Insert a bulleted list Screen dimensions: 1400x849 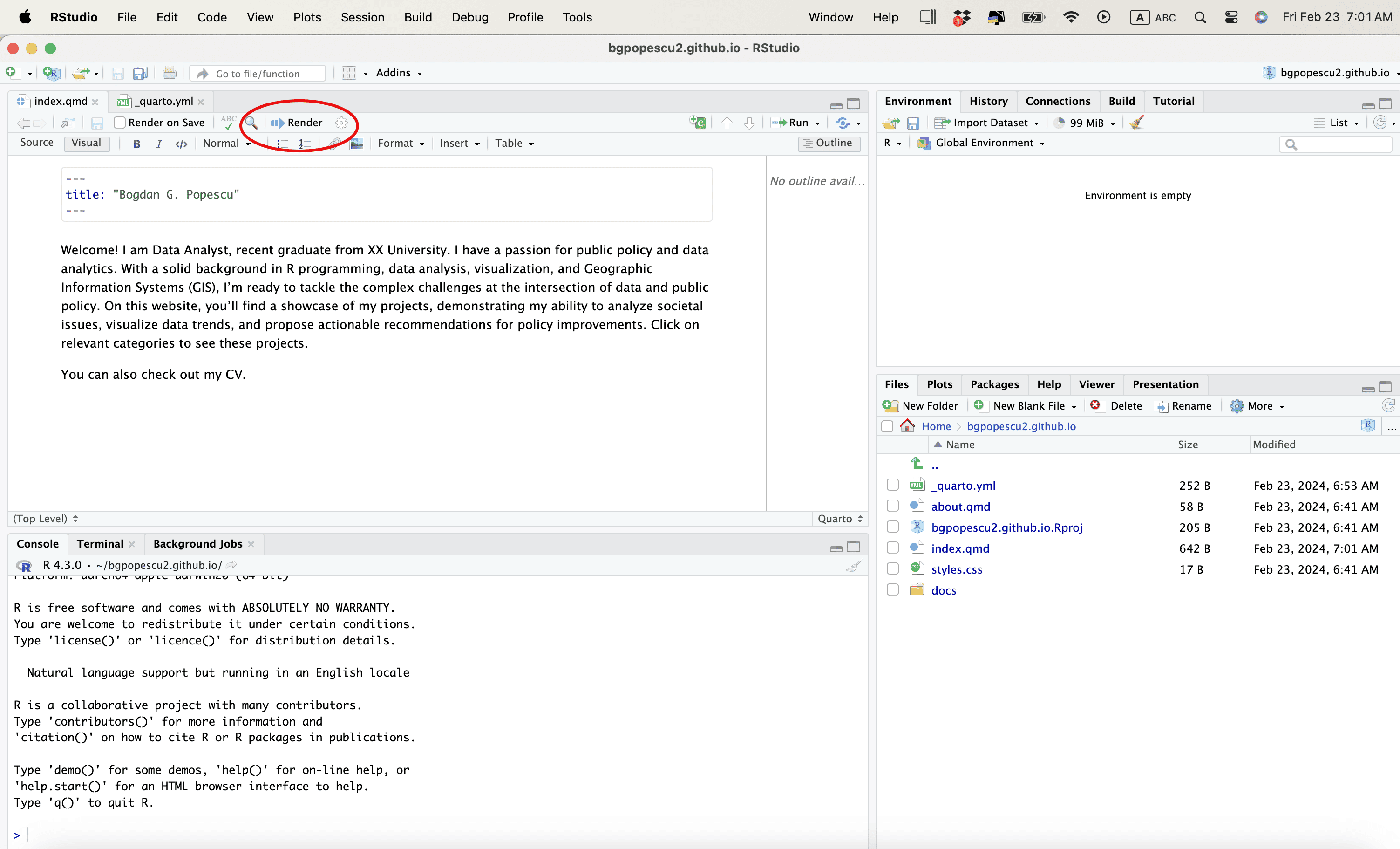click(x=282, y=144)
